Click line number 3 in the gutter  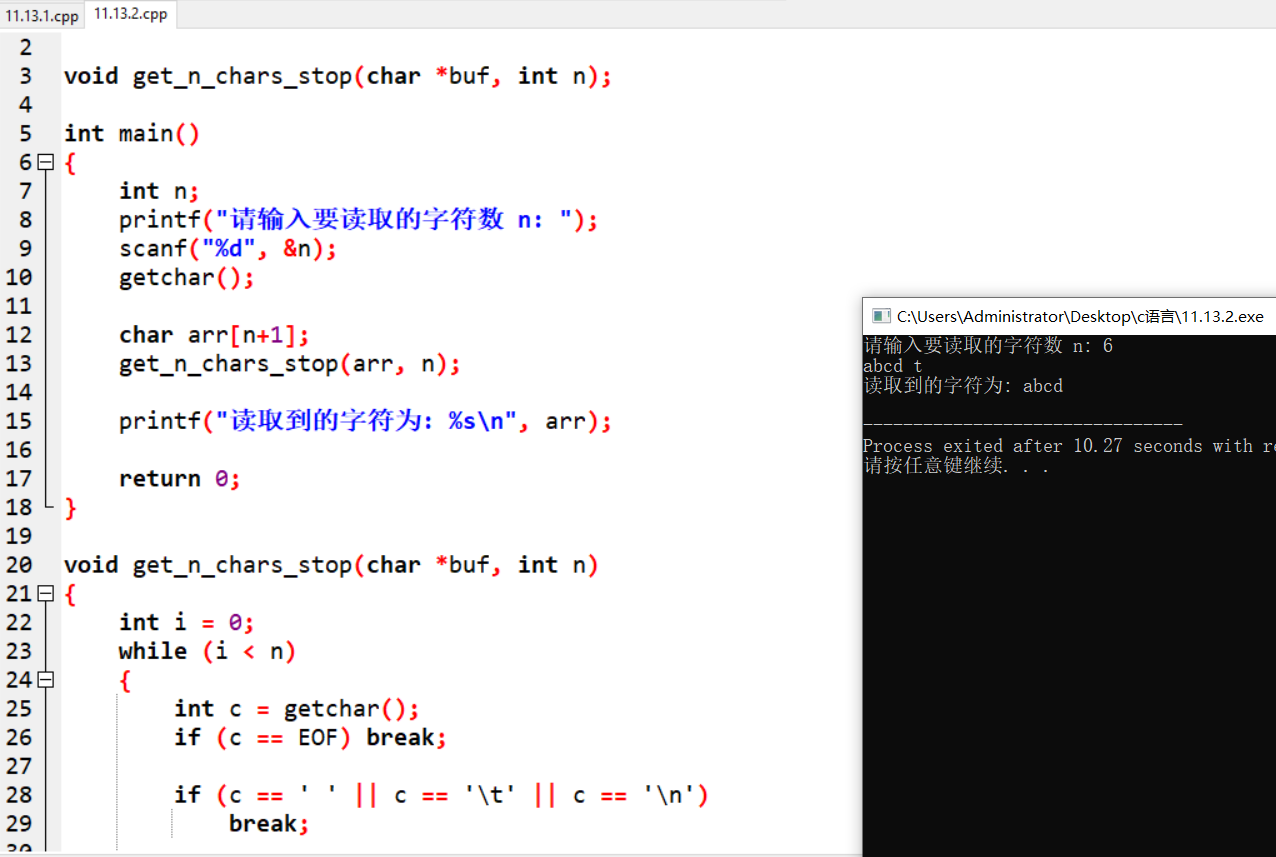pyautogui.click(x=25, y=76)
